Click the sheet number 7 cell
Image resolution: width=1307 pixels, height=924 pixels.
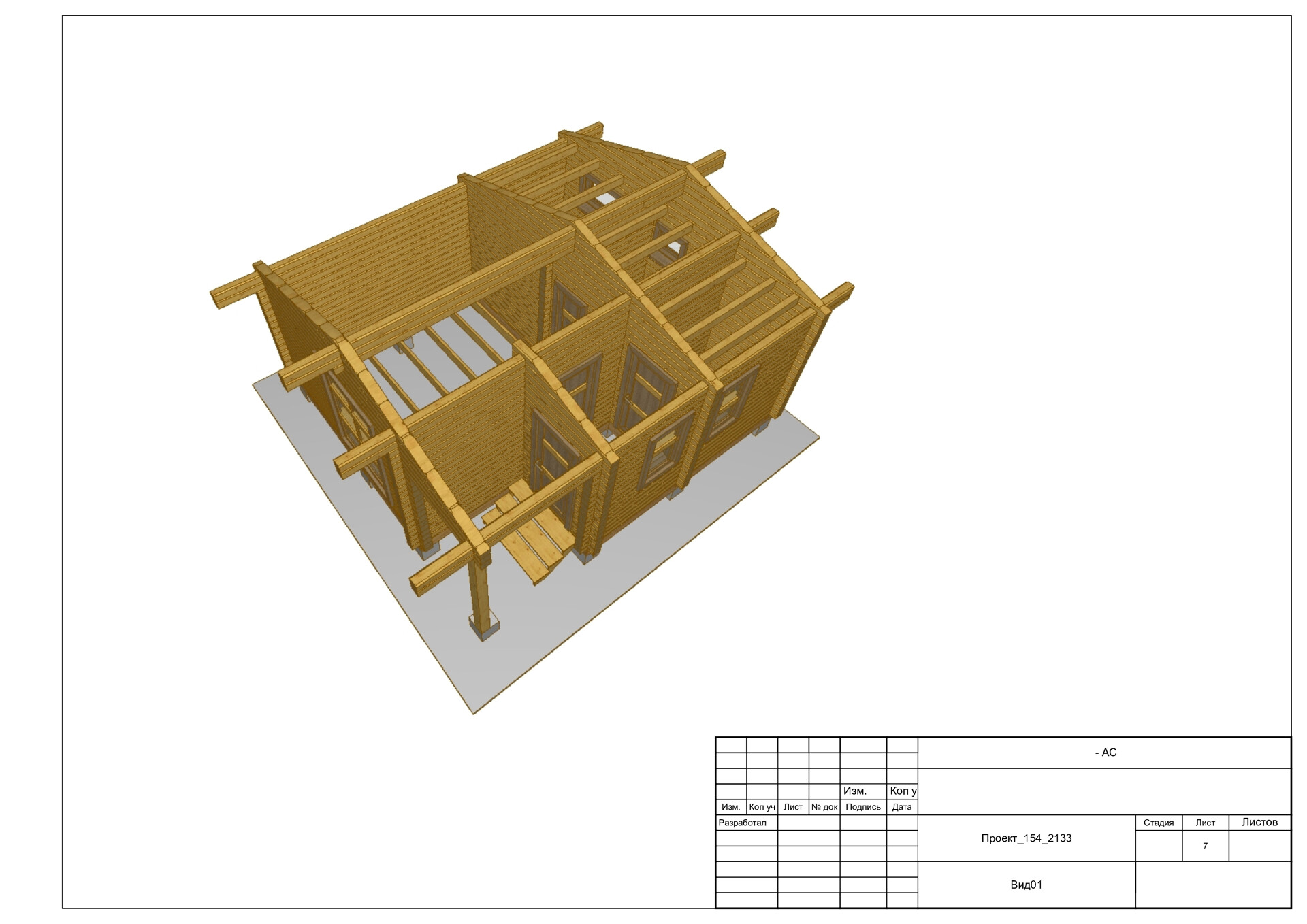tap(1205, 846)
